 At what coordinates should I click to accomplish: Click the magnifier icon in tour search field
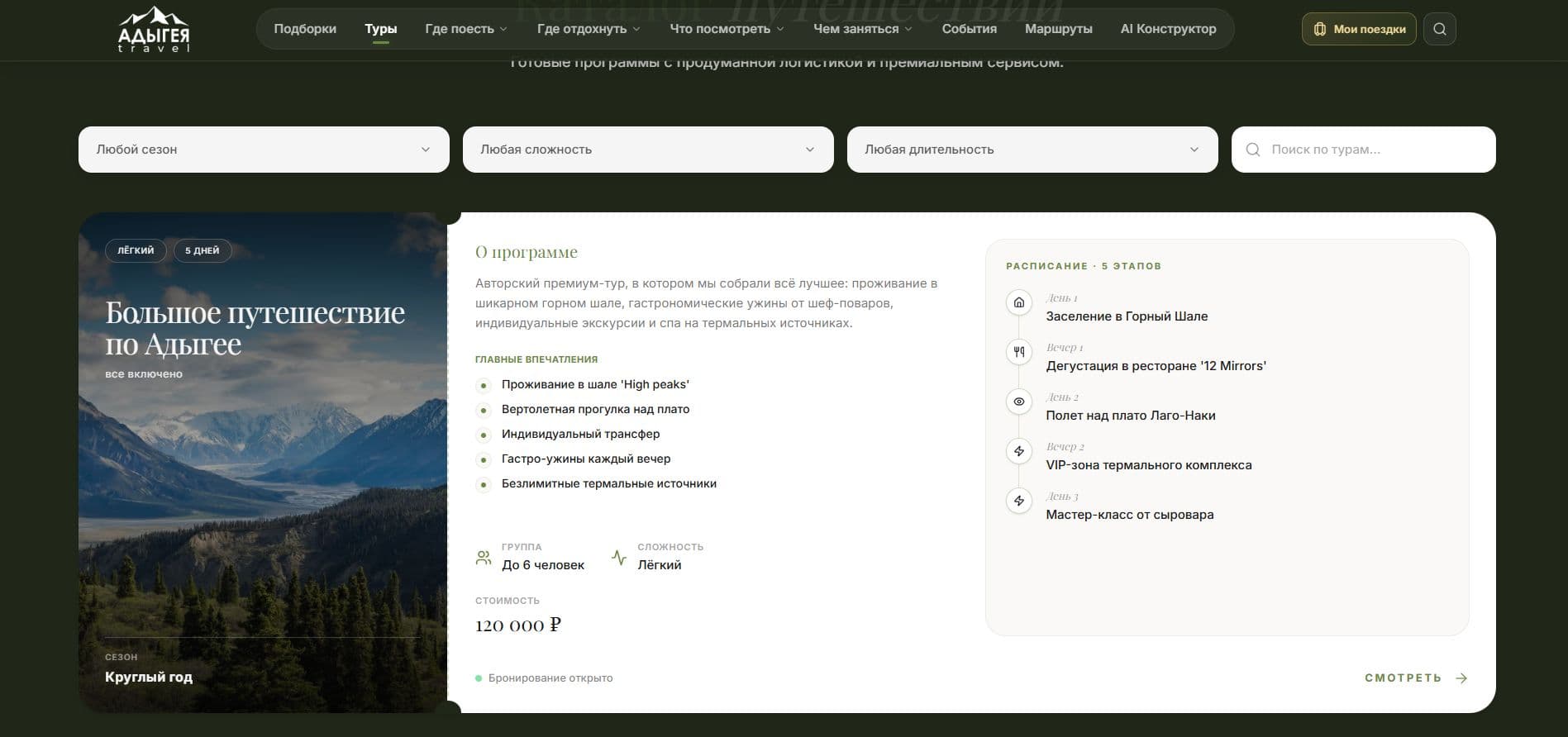click(x=1253, y=150)
